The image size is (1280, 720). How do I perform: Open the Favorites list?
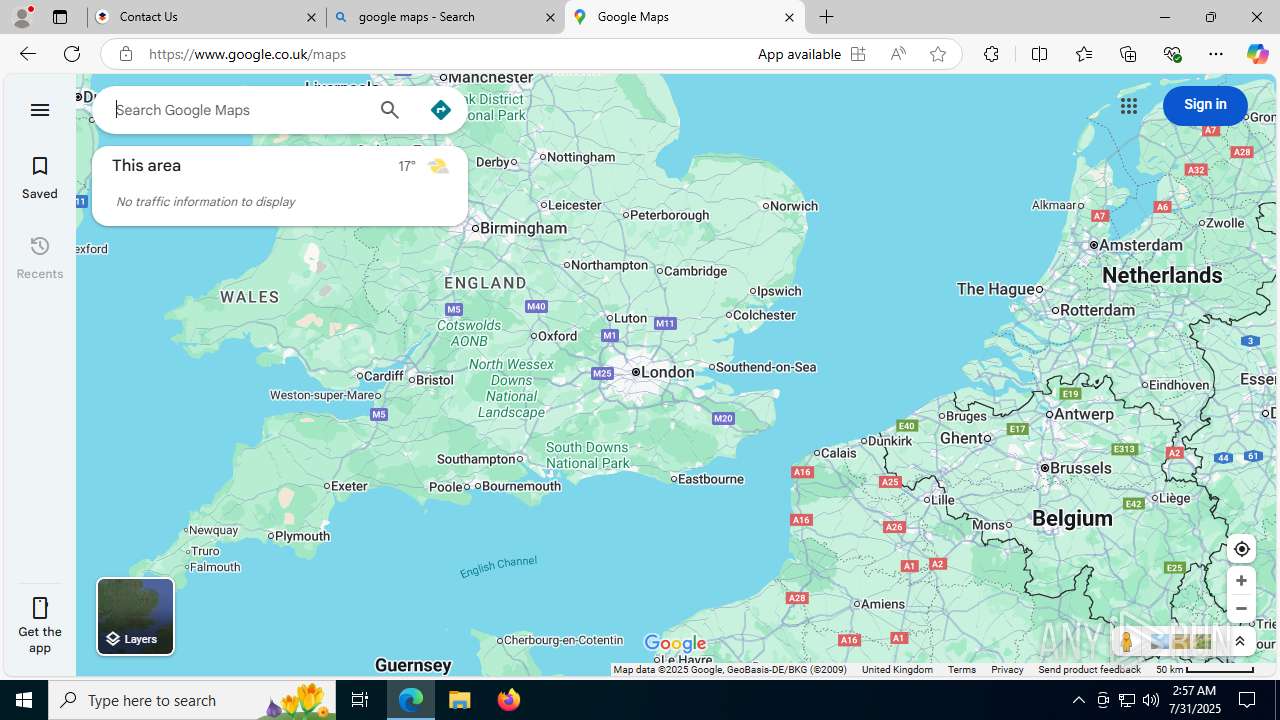point(1083,54)
